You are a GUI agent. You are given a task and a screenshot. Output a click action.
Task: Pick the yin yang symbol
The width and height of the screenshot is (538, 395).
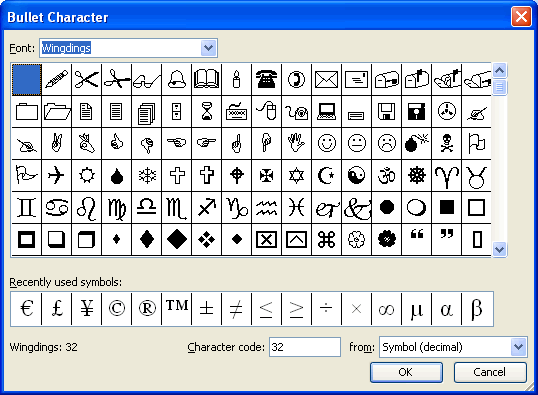point(356,175)
